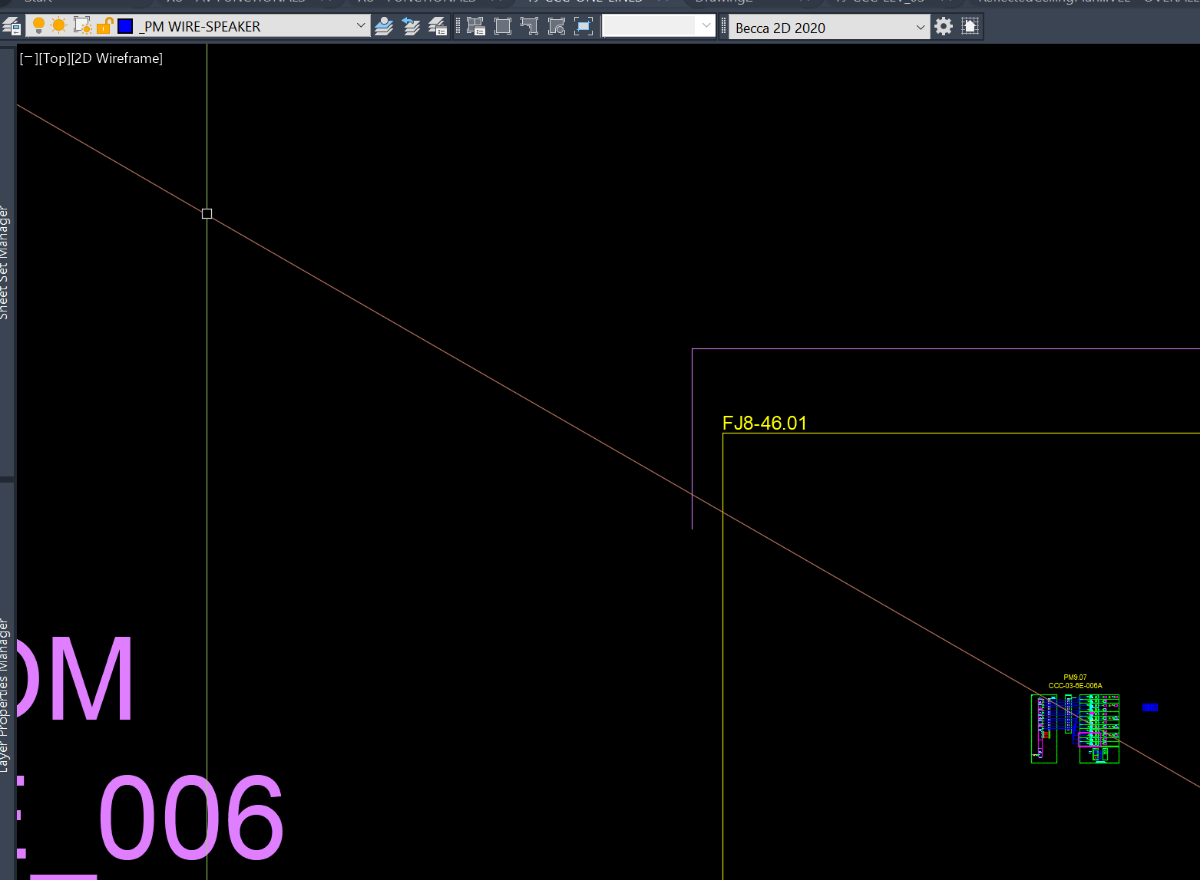Toggle viewport freeze icon for current layer
Image resolution: width=1200 pixels, height=880 pixels.
tap(82, 26)
